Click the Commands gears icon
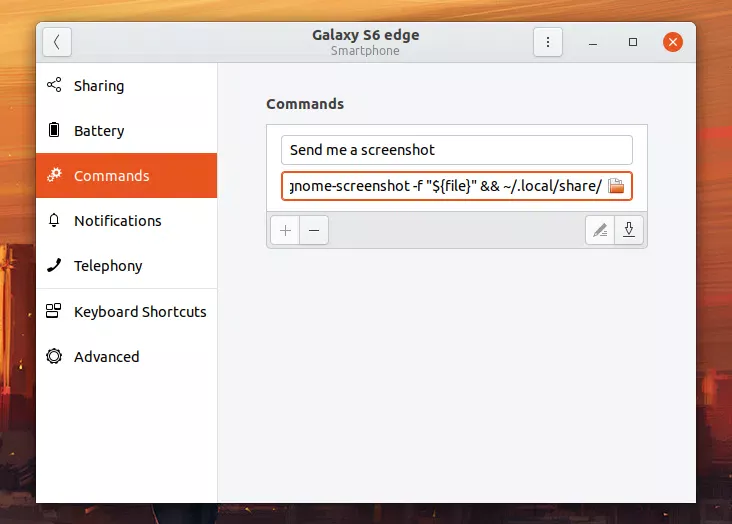 [x=54, y=175]
